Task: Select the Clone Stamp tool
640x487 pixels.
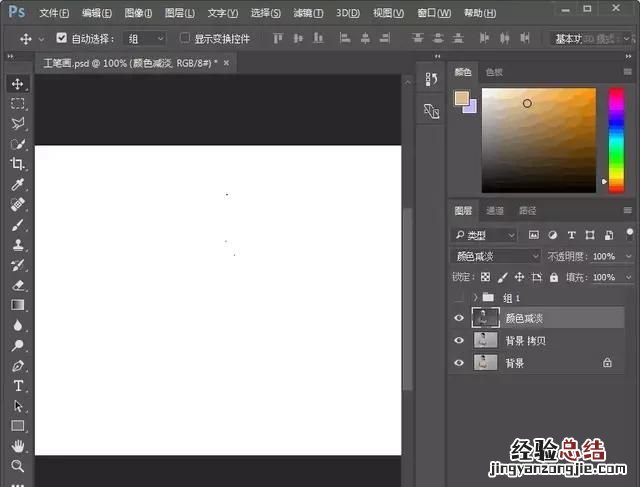Action: tap(18, 245)
